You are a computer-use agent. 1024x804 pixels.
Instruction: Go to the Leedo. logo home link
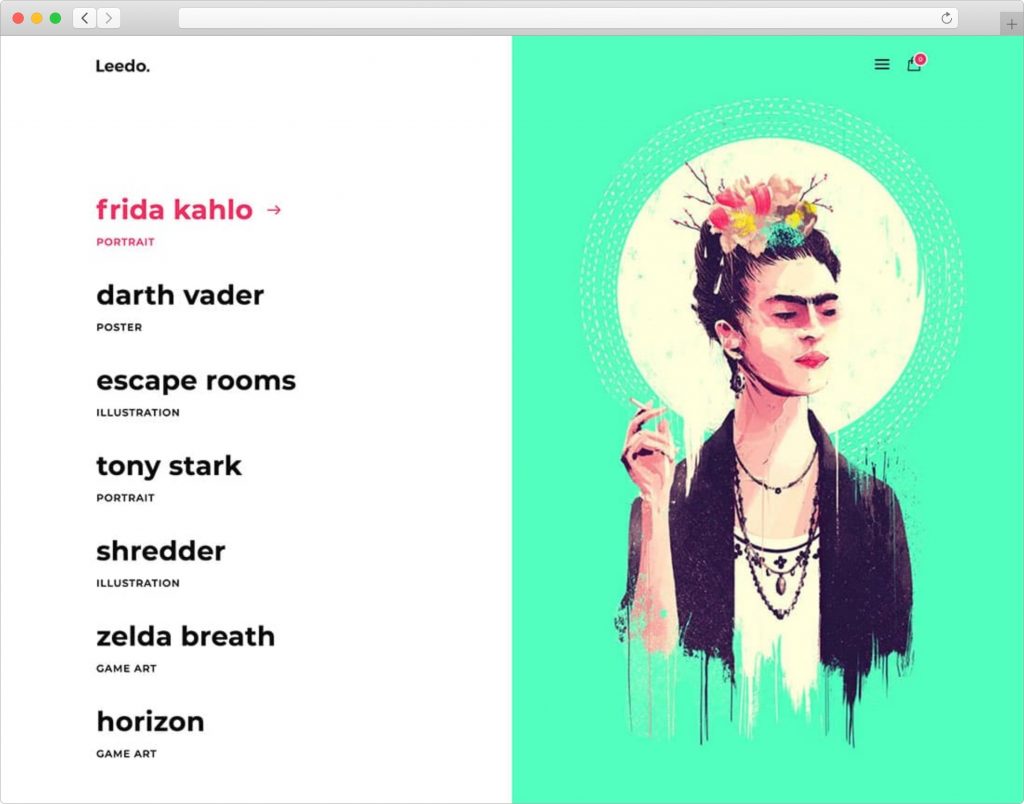(123, 66)
